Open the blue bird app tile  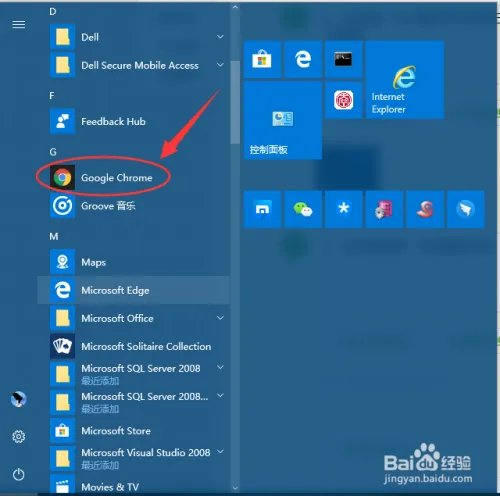click(x=465, y=209)
